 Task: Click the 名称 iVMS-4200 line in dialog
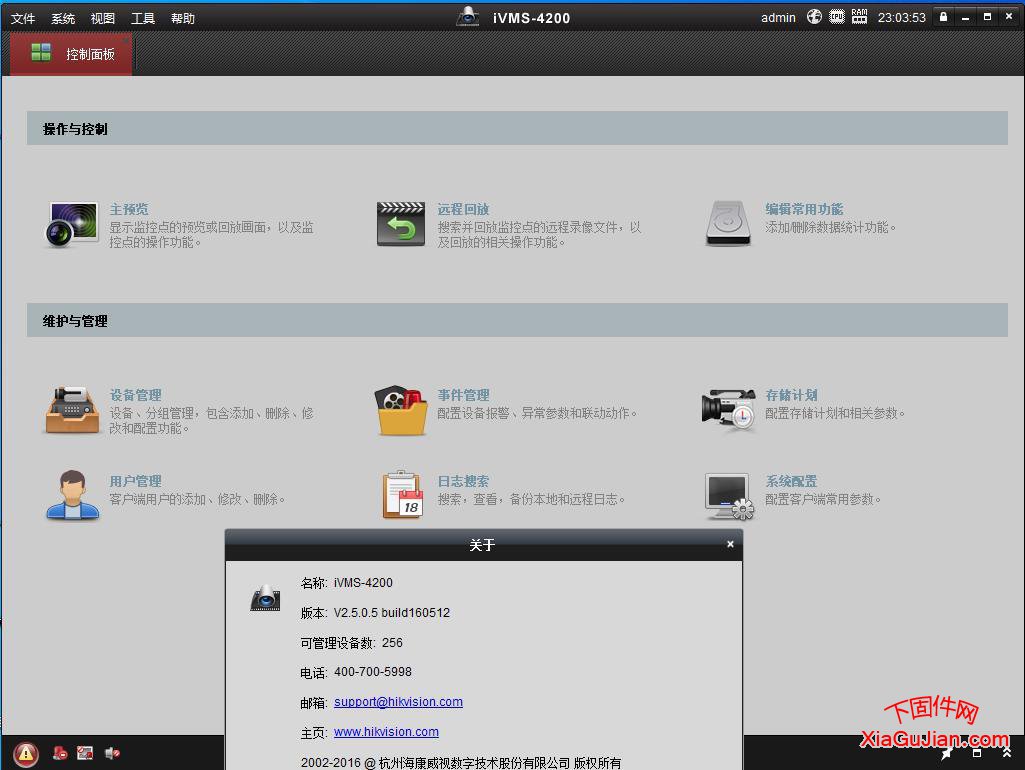coord(346,582)
